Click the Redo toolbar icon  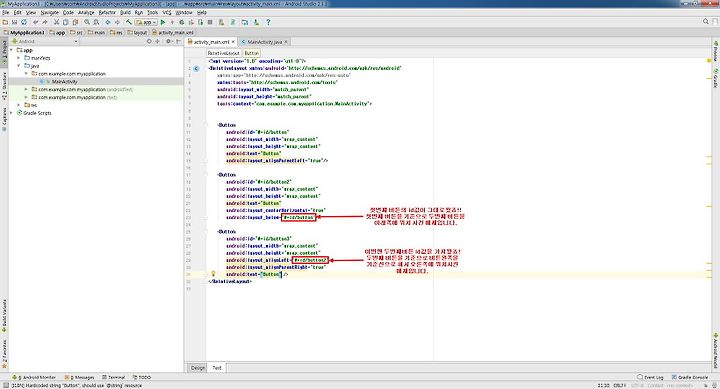tap(45, 22)
